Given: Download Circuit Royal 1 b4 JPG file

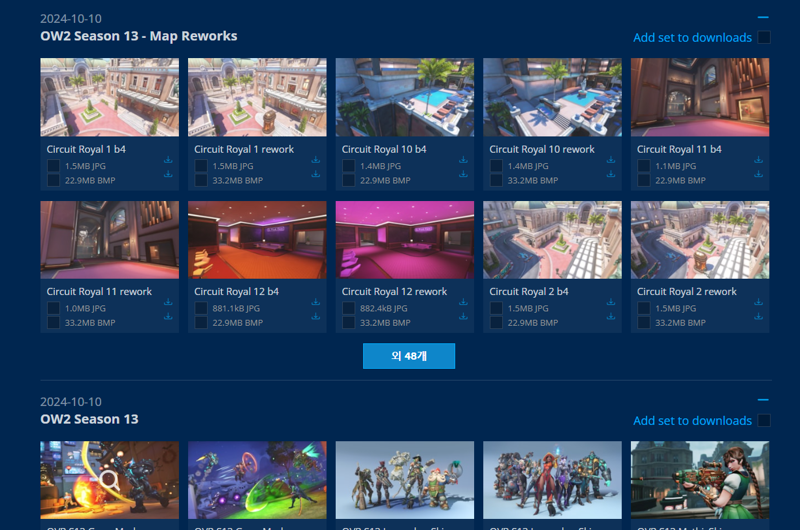Looking at the screenshot, I should pos(168,160).
